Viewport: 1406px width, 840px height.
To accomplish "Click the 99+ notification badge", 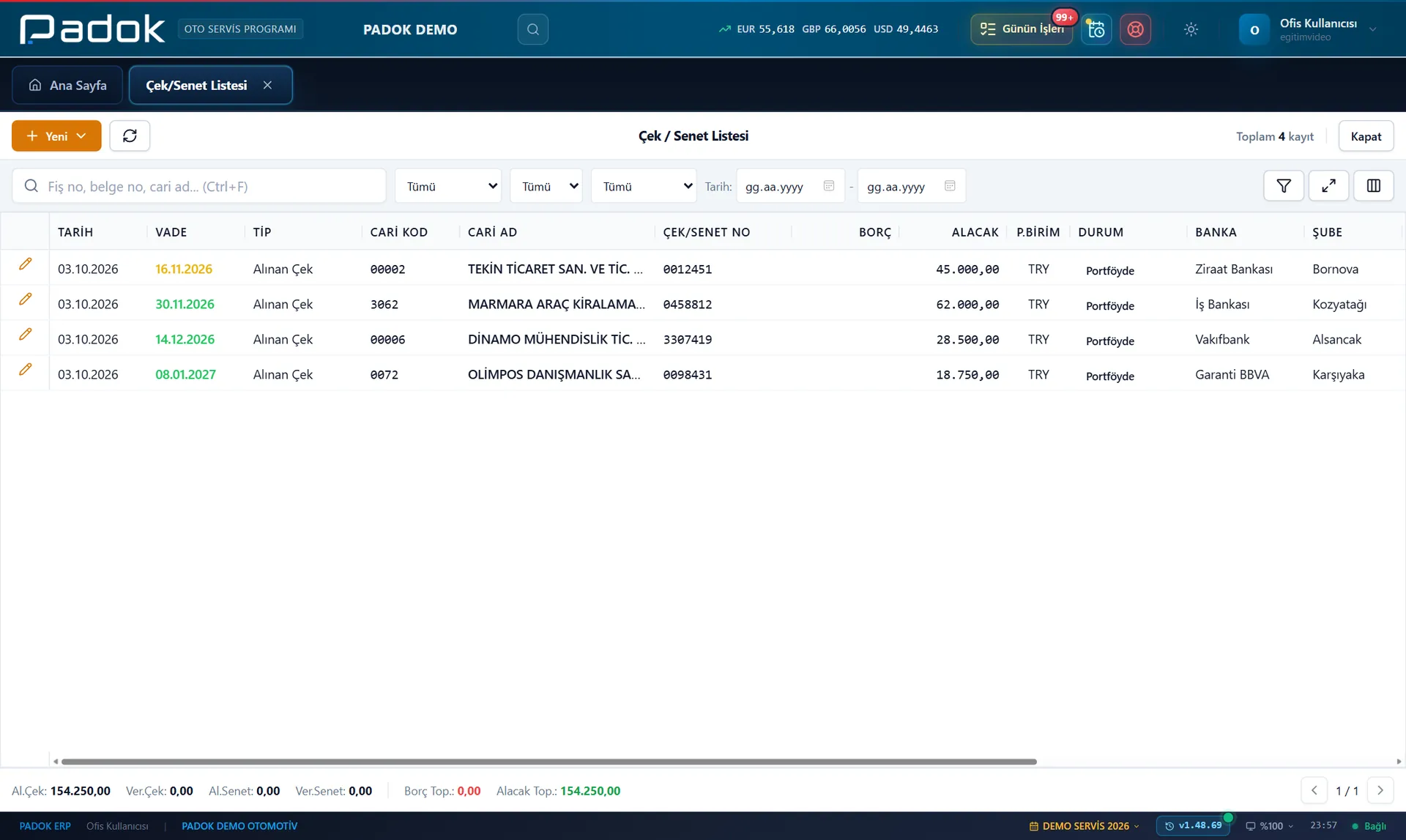I will point(1064,17).
